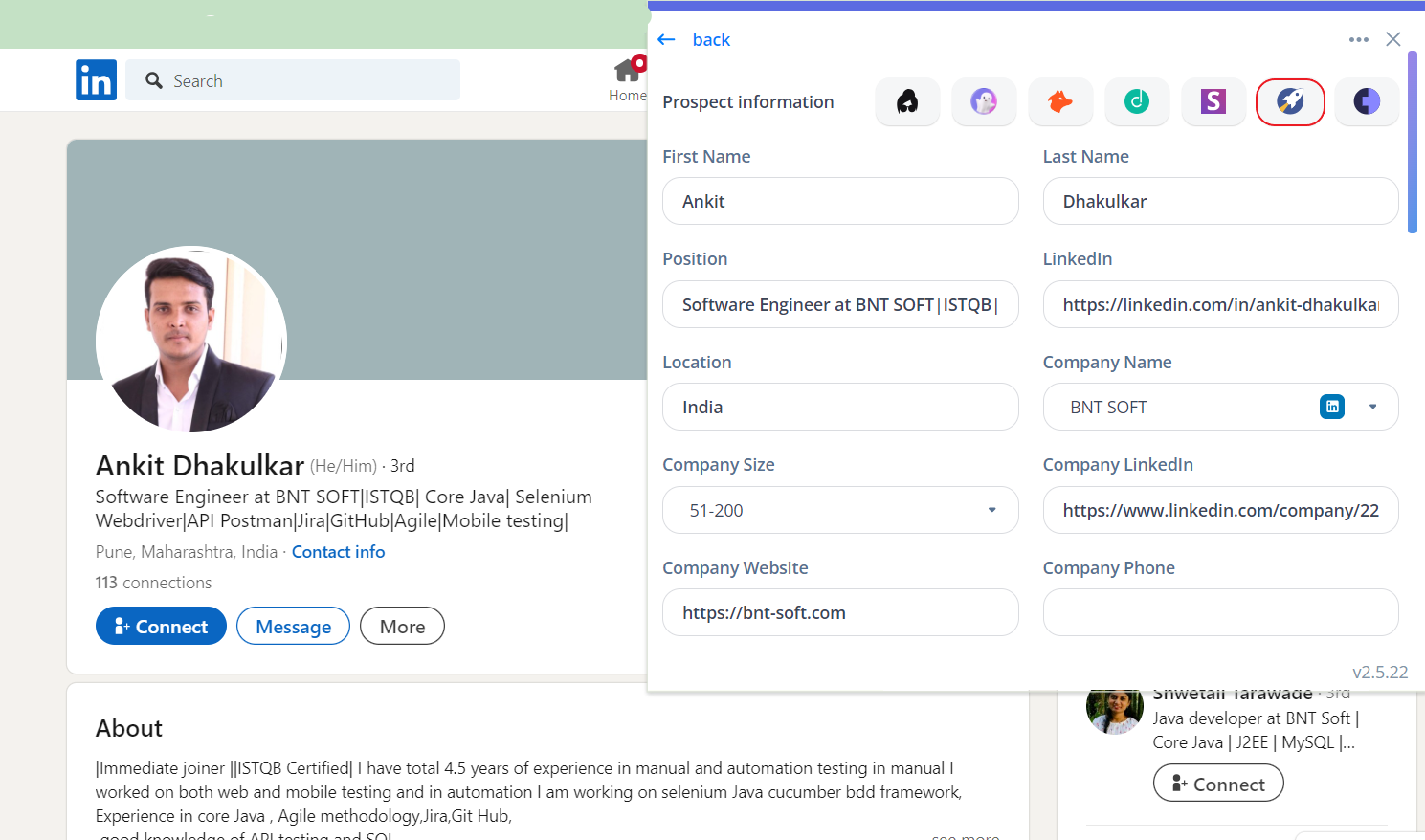
Task: Open the Contact info link
Action: click(x=338, y=552)
